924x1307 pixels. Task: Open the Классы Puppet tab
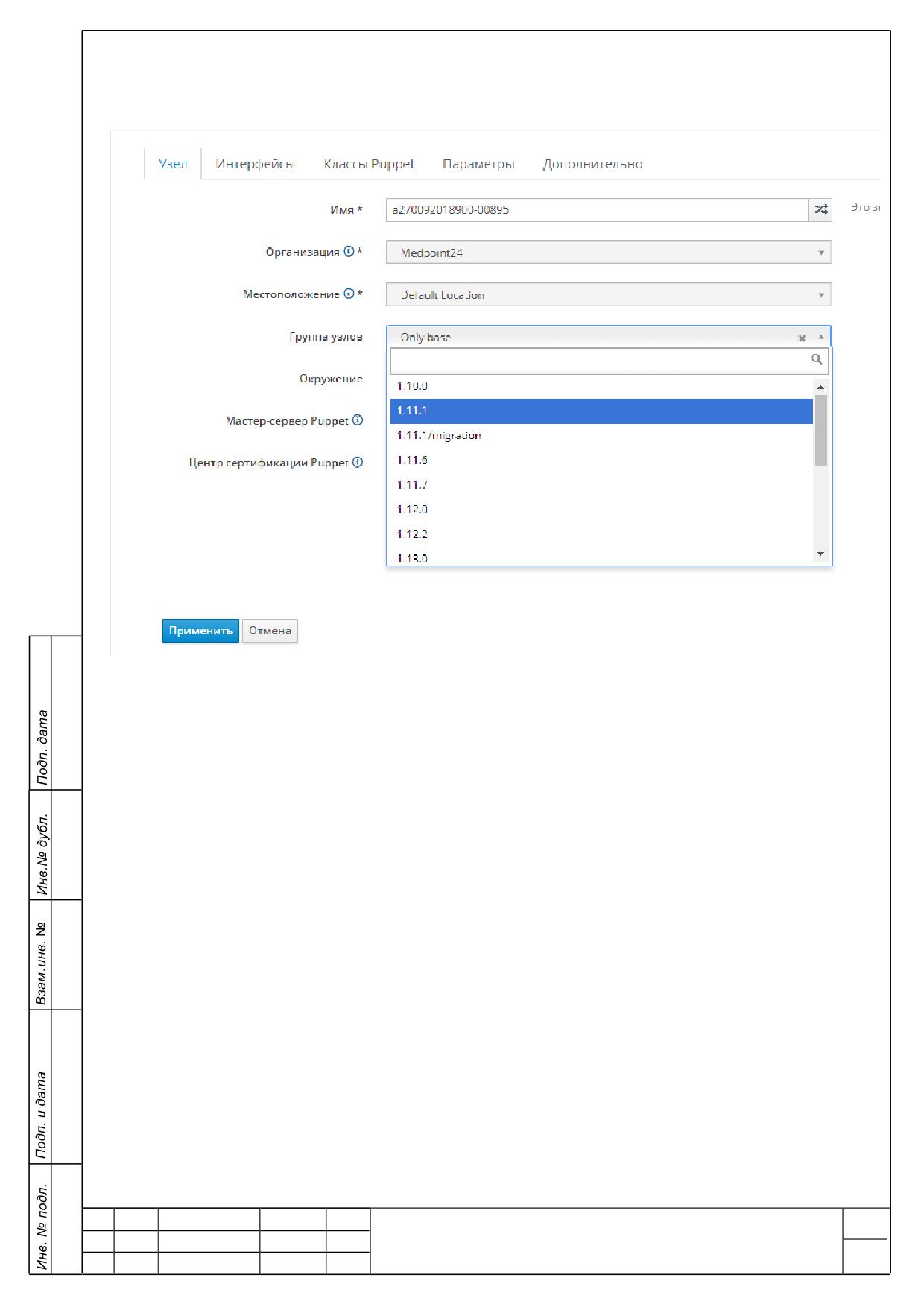coord(369,164)
